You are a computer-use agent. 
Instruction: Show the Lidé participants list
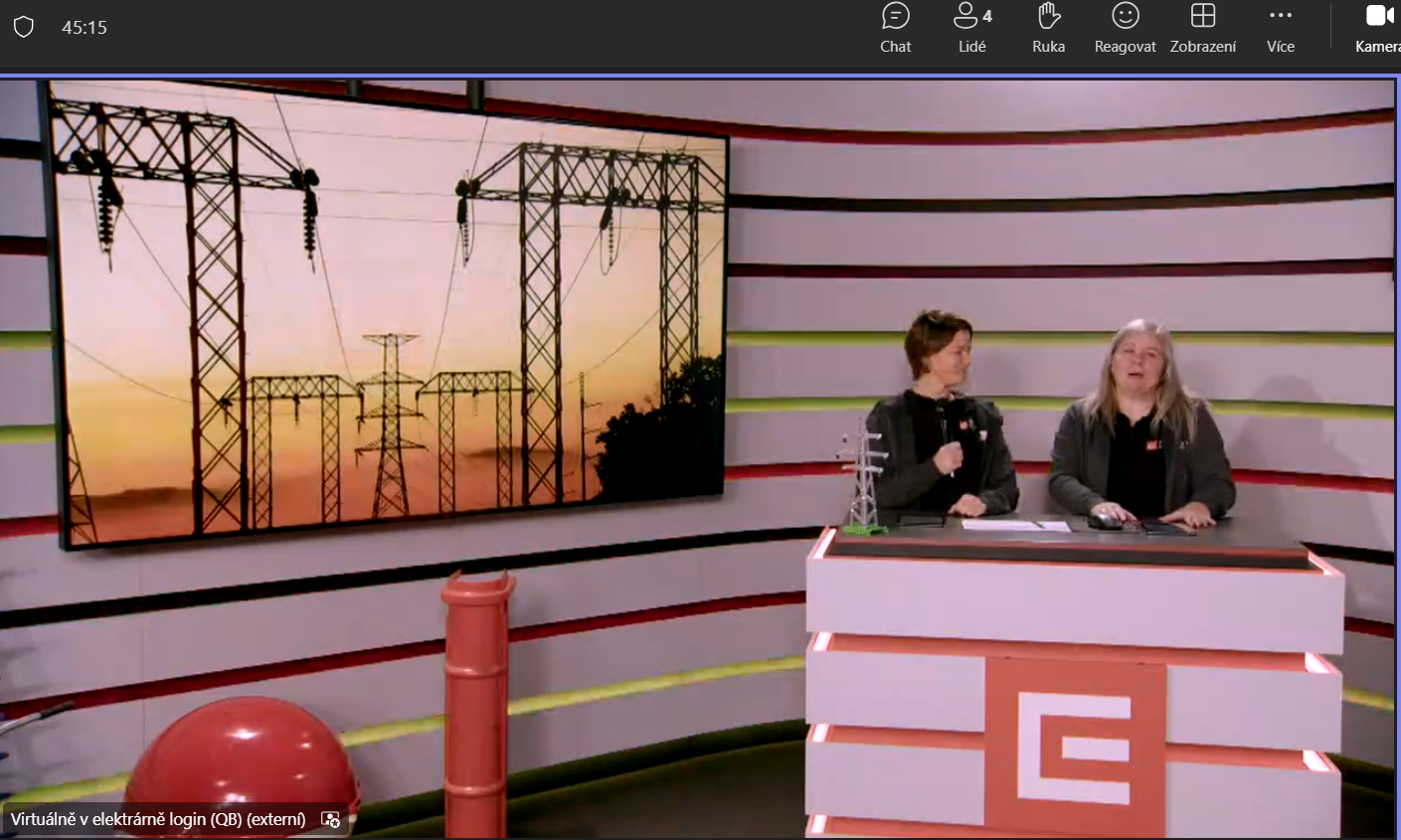[x=971, y=29]
